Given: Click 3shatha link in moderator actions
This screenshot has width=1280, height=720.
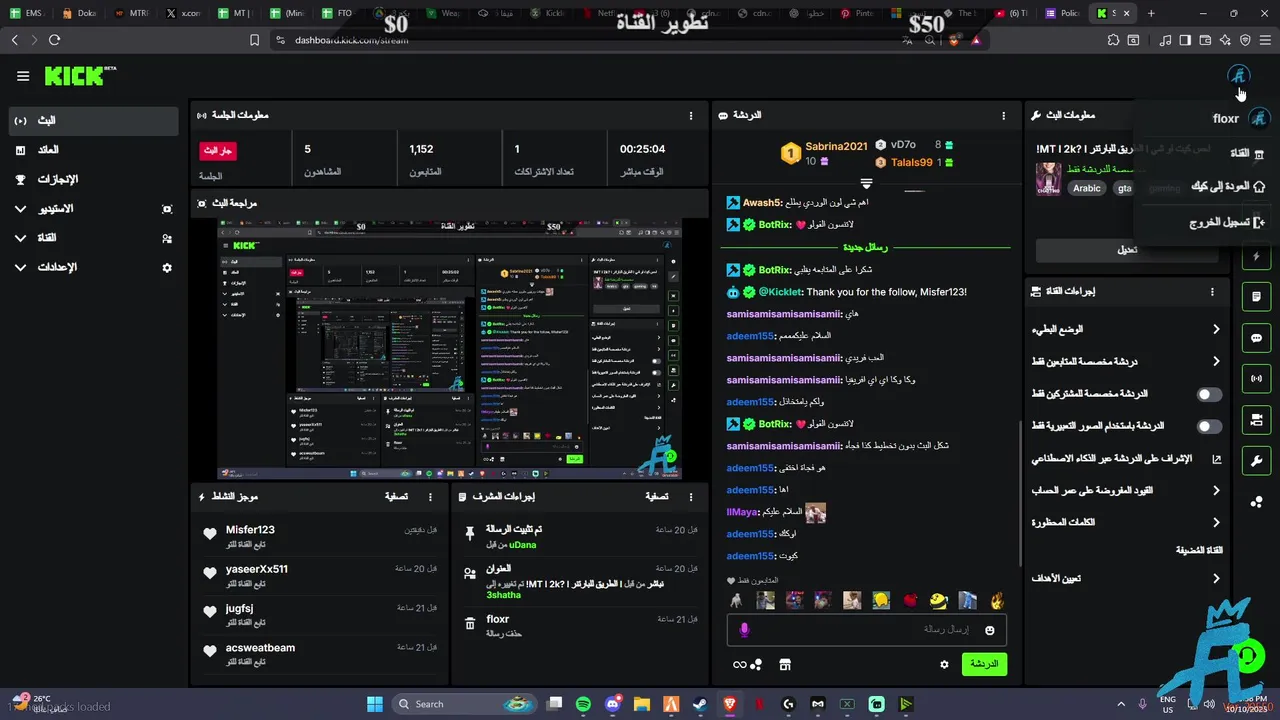Looking at the screenshot, I should [x=504, y=595].
